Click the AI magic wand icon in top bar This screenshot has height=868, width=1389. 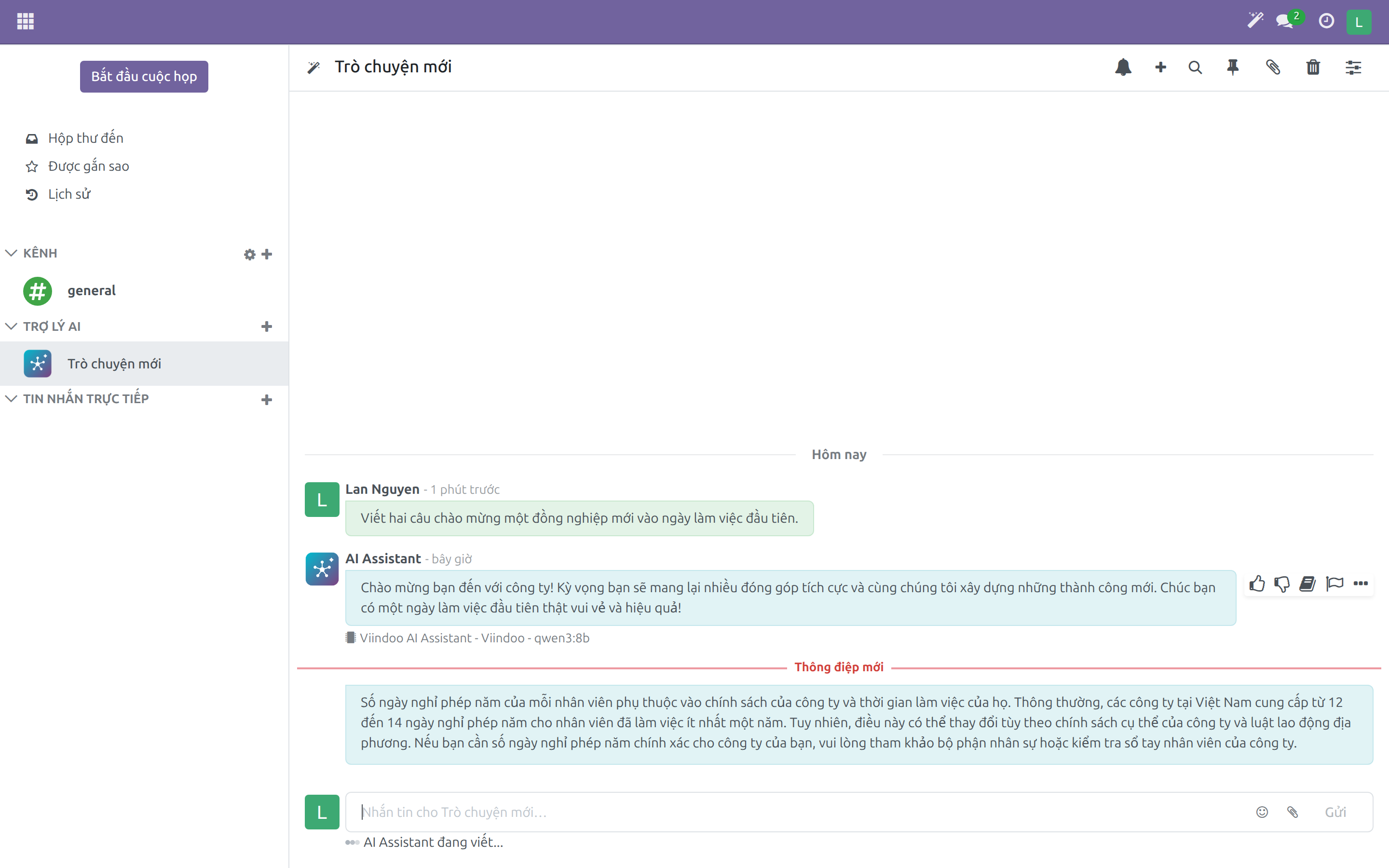[1255, 21]
